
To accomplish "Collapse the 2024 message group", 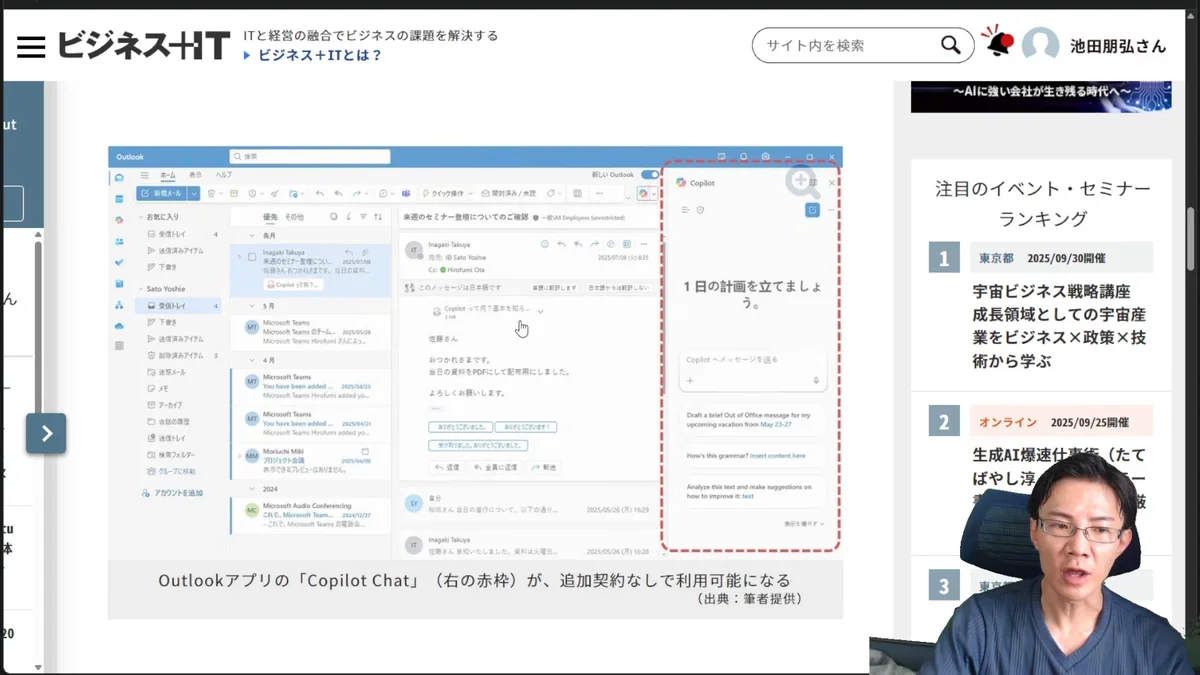I will coord(252,489).
